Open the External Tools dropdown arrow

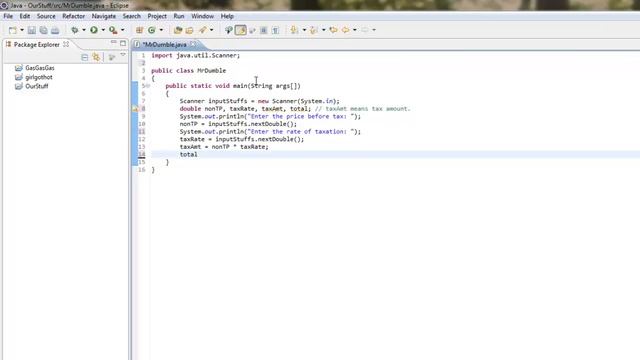tap(122, 30)
